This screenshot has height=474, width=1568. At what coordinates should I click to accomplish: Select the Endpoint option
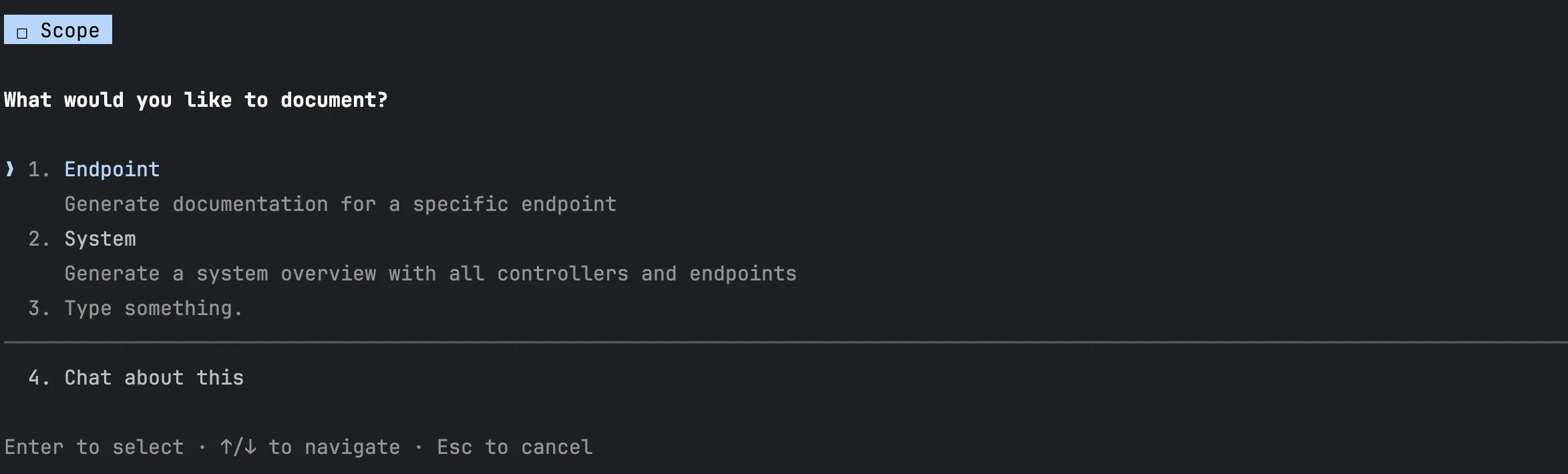(x=112, y=170)
